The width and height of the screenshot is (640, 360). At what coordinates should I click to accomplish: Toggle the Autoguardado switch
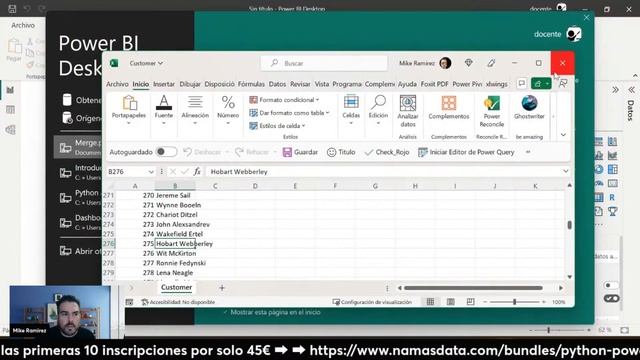(x=166, y=152)
